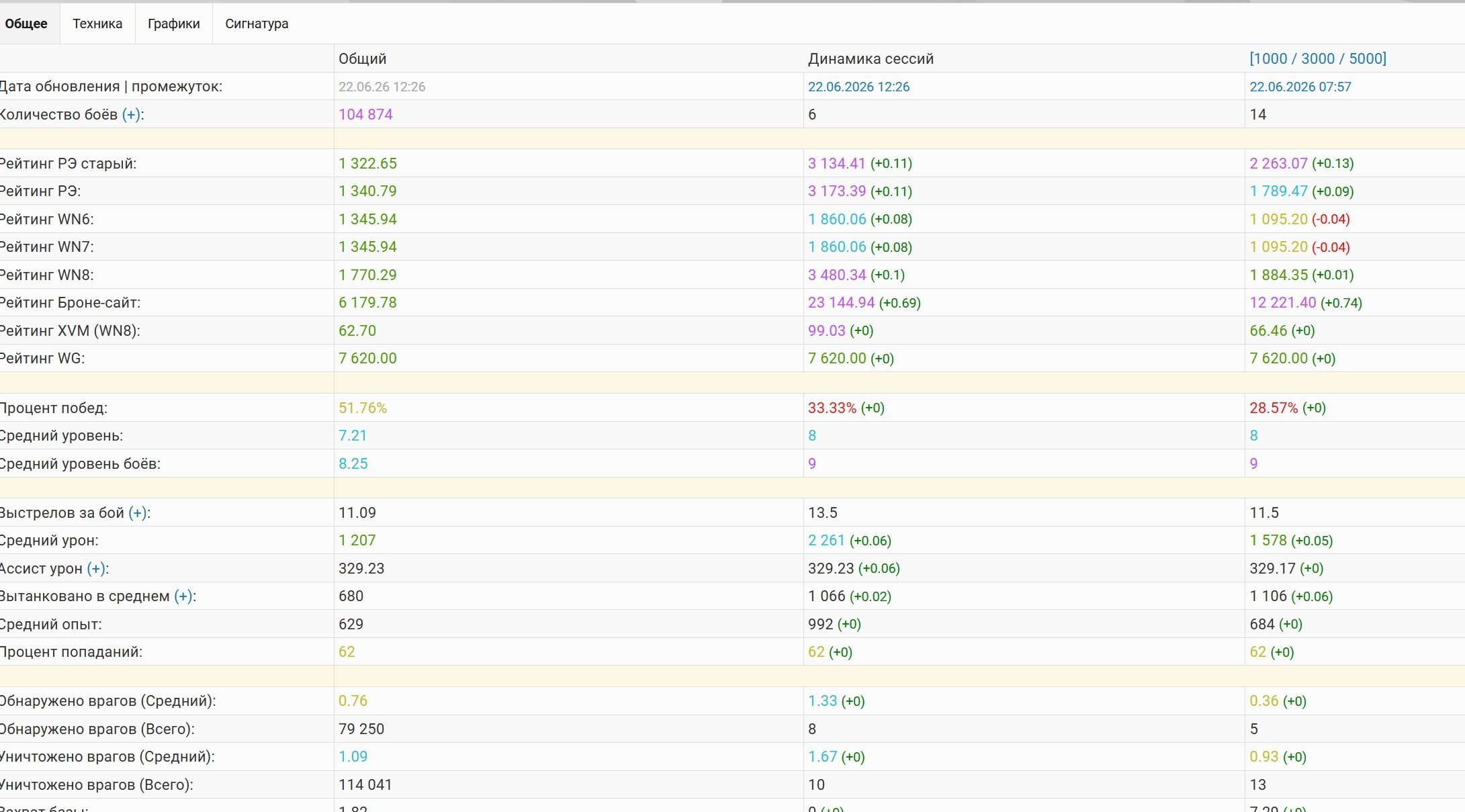Click the session average experience 992
The height and width of the screenshot is (812, 1465).
click(x=820, y=625)
